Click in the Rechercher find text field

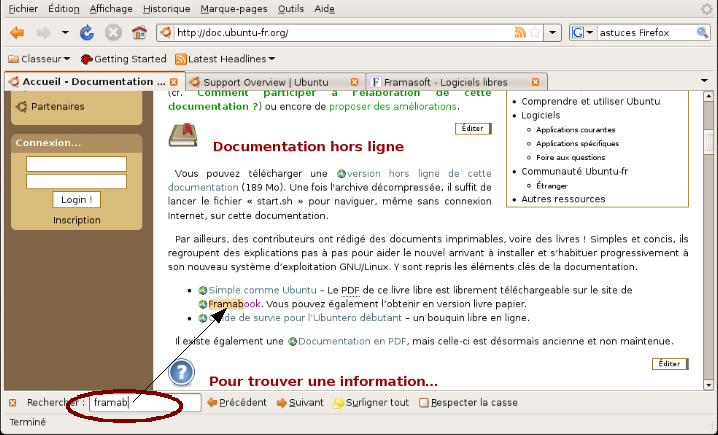click(x=145, y=403)
